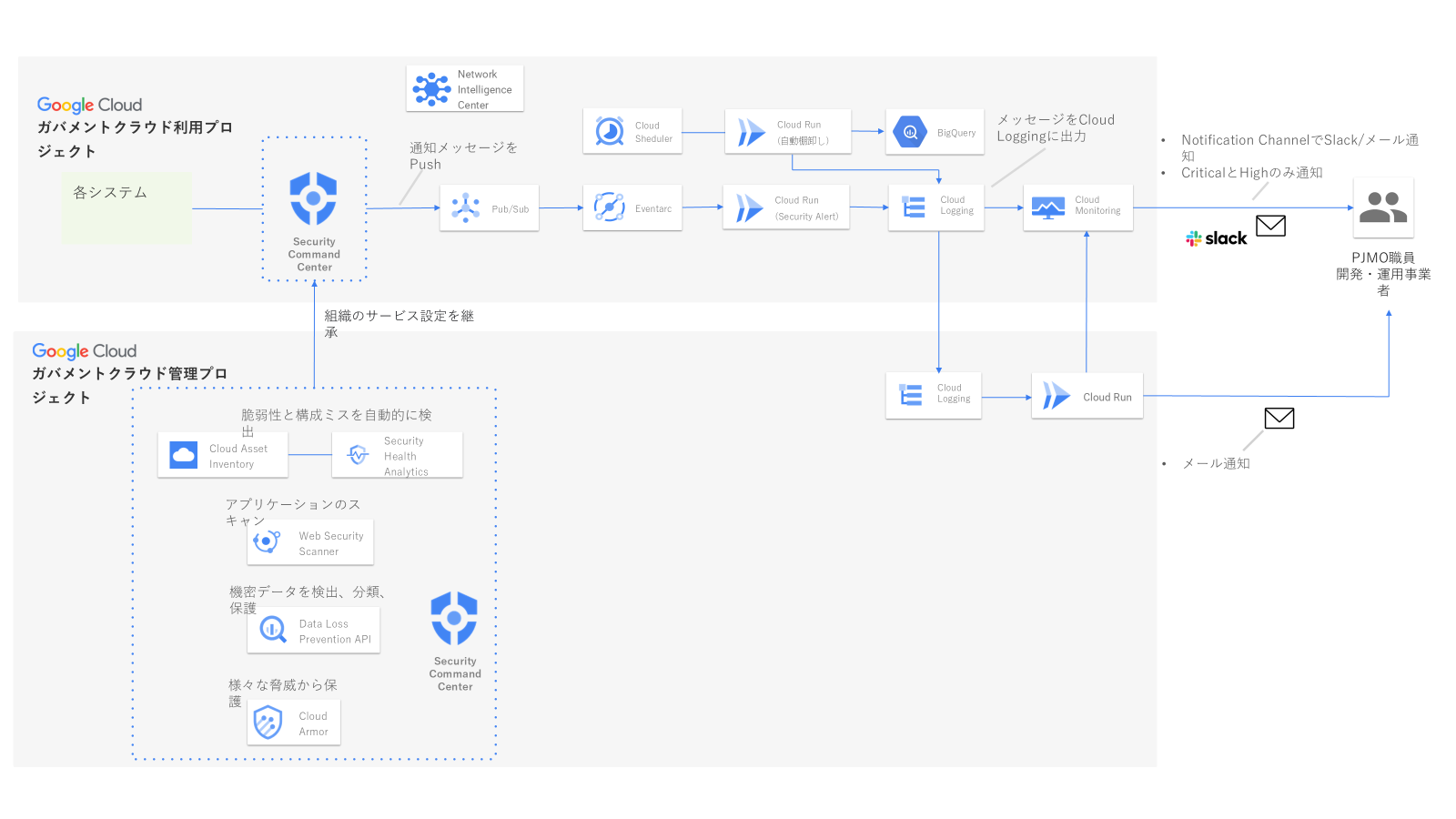Click the Cloud Run (自動棚卸し) box

[787, 132]
